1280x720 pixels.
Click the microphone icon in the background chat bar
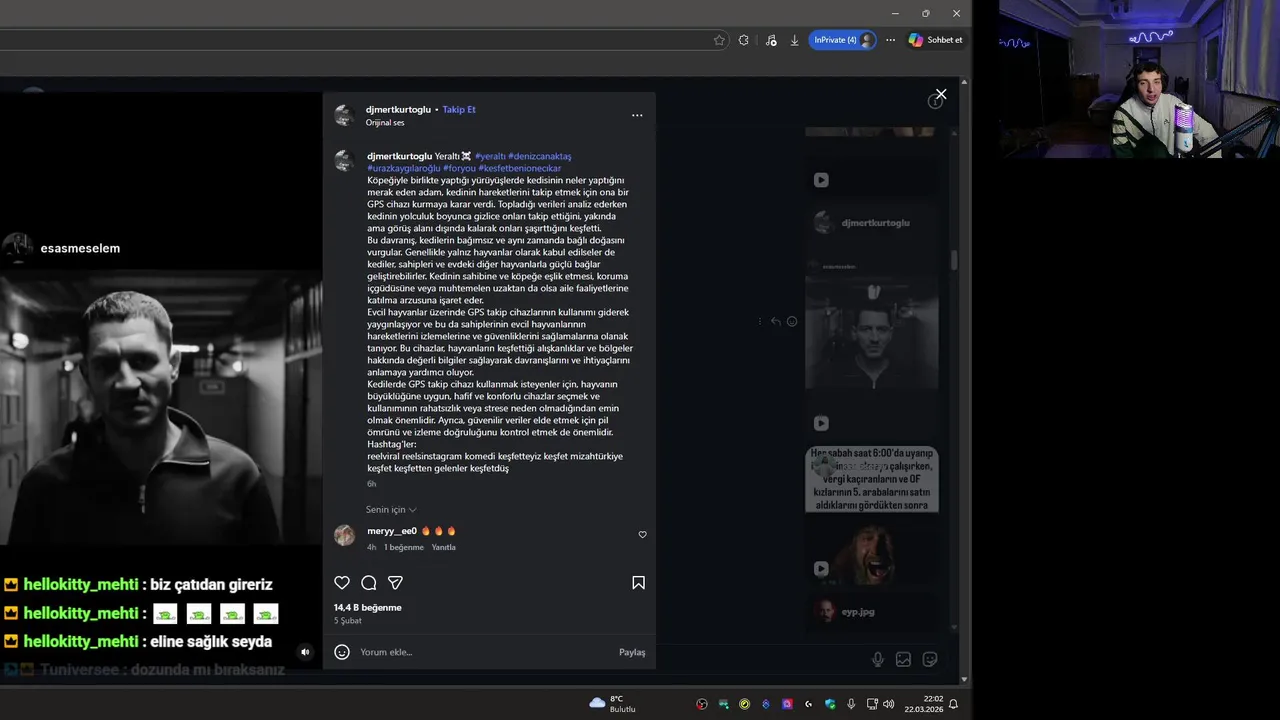click(877, 659)
